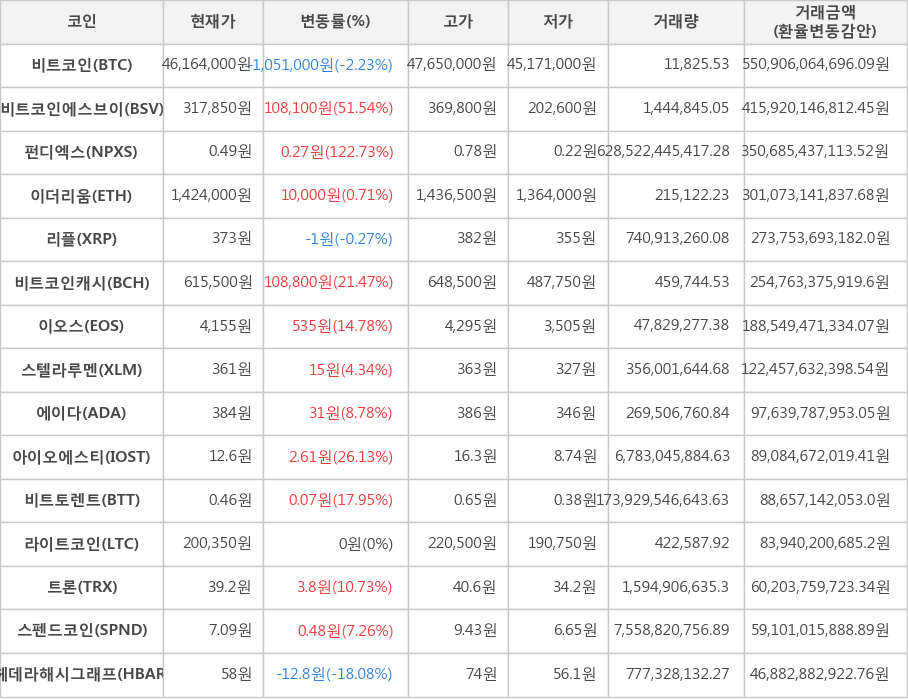Open the 비트코인(BTC) coin name
Viewport: 908px width, 700px height.
pos(82,65)
